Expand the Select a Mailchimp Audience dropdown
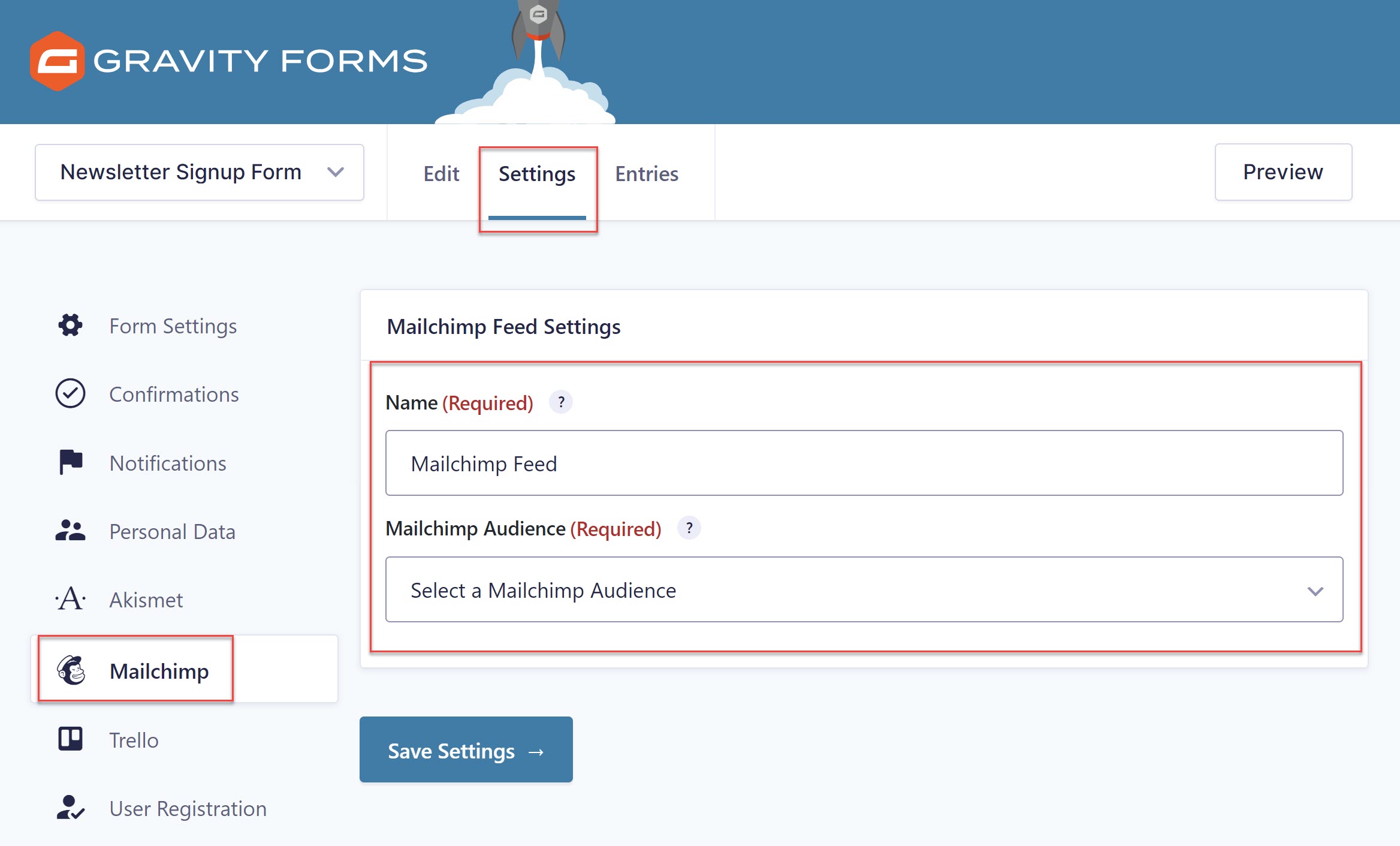This screenshot has height=846, width=1400. tap(864, 589)
